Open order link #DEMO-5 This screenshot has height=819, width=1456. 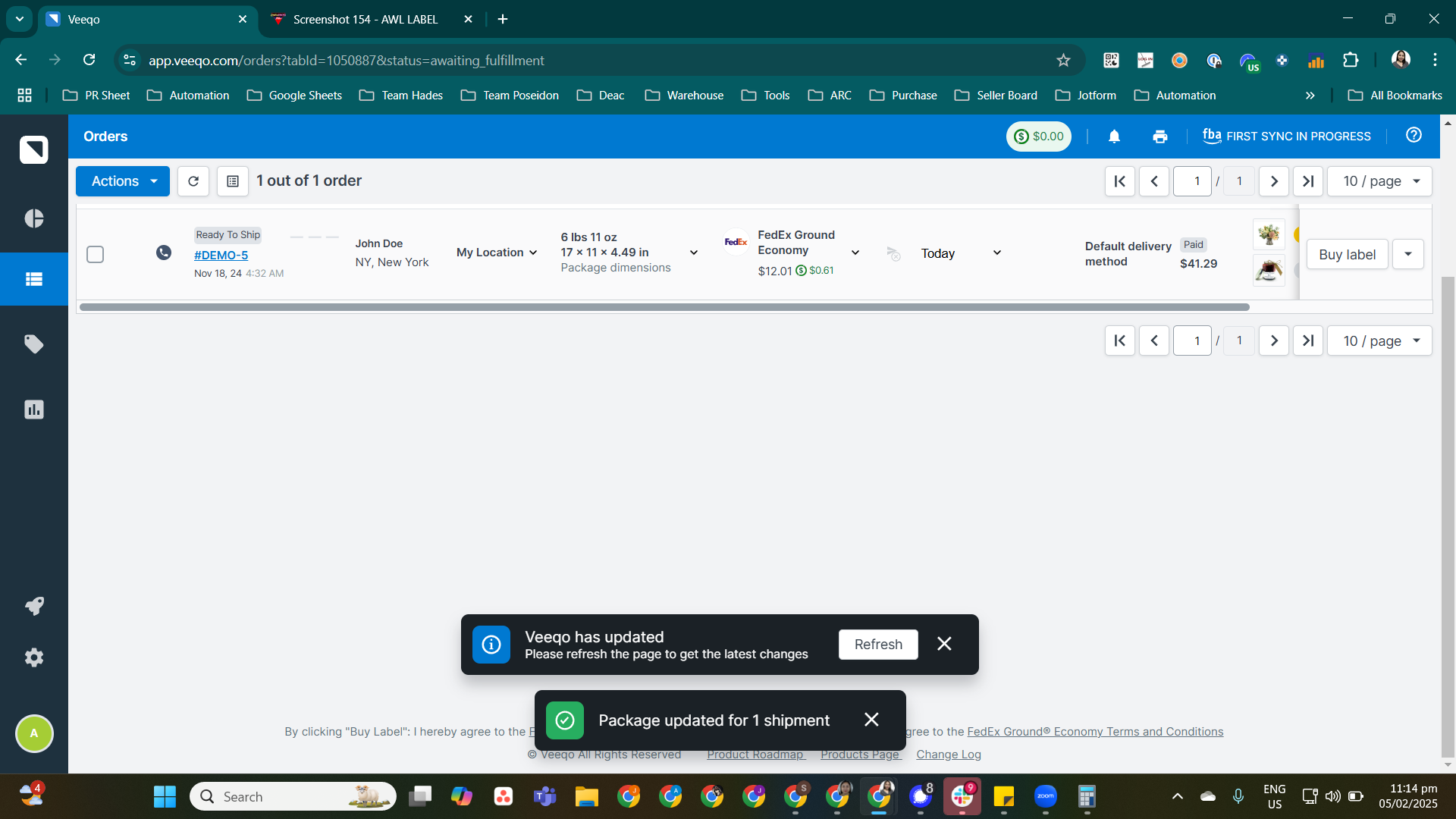pos(221,256)
